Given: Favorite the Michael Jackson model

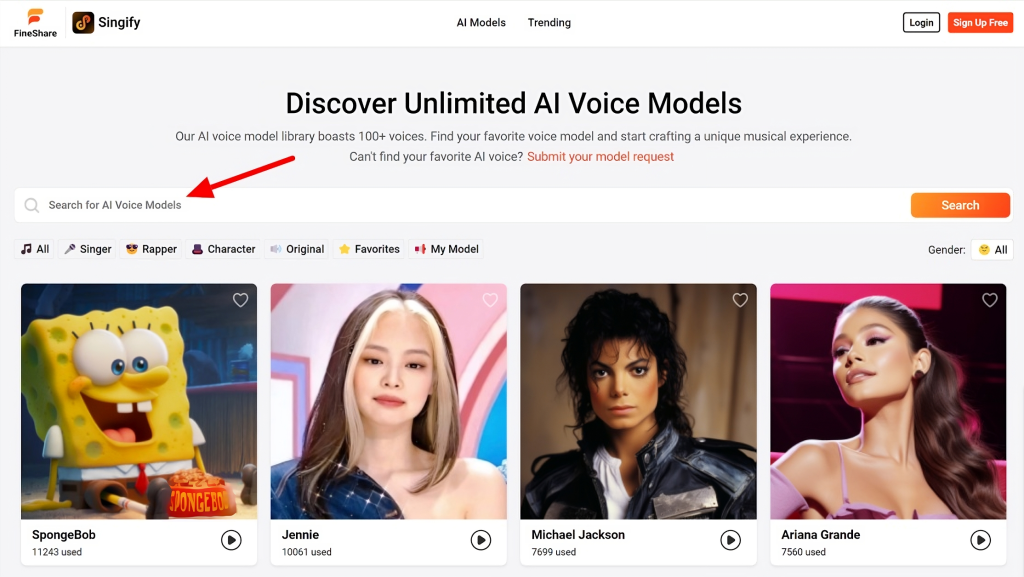Looking at the screenshot, I should point(740,300).
